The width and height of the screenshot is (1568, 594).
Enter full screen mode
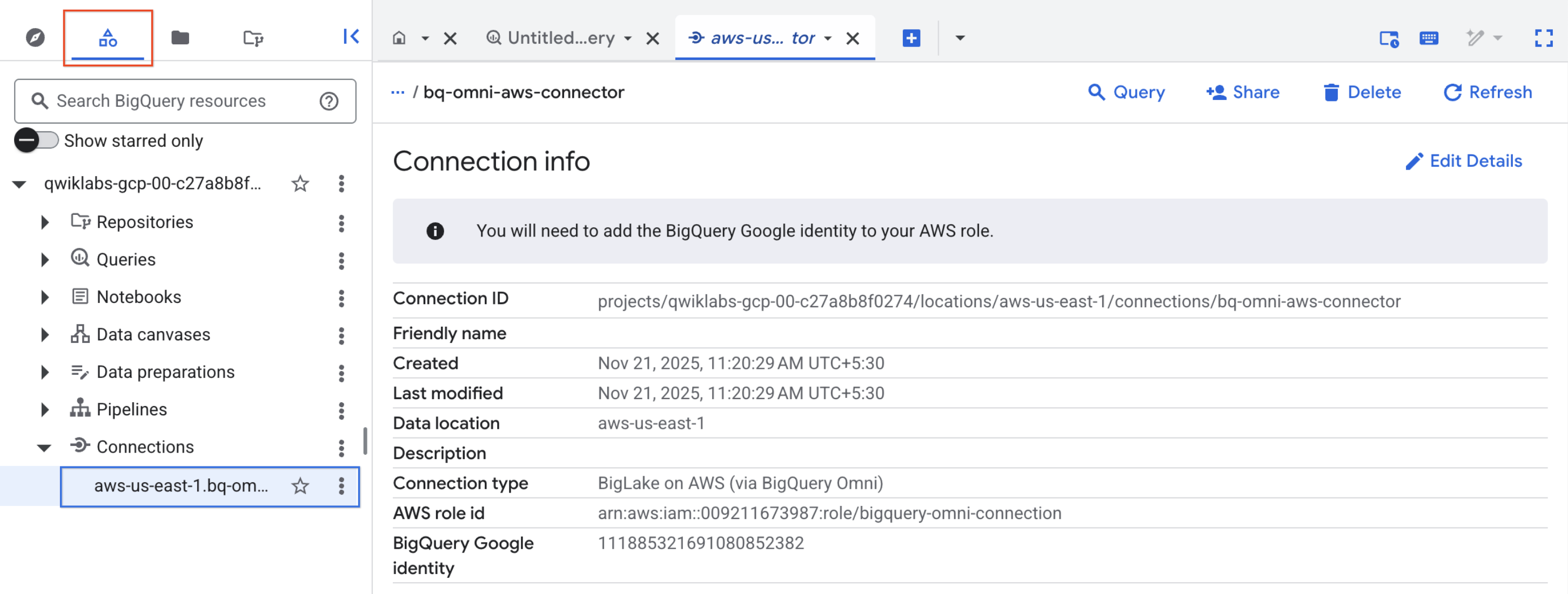click(1544, 38)
